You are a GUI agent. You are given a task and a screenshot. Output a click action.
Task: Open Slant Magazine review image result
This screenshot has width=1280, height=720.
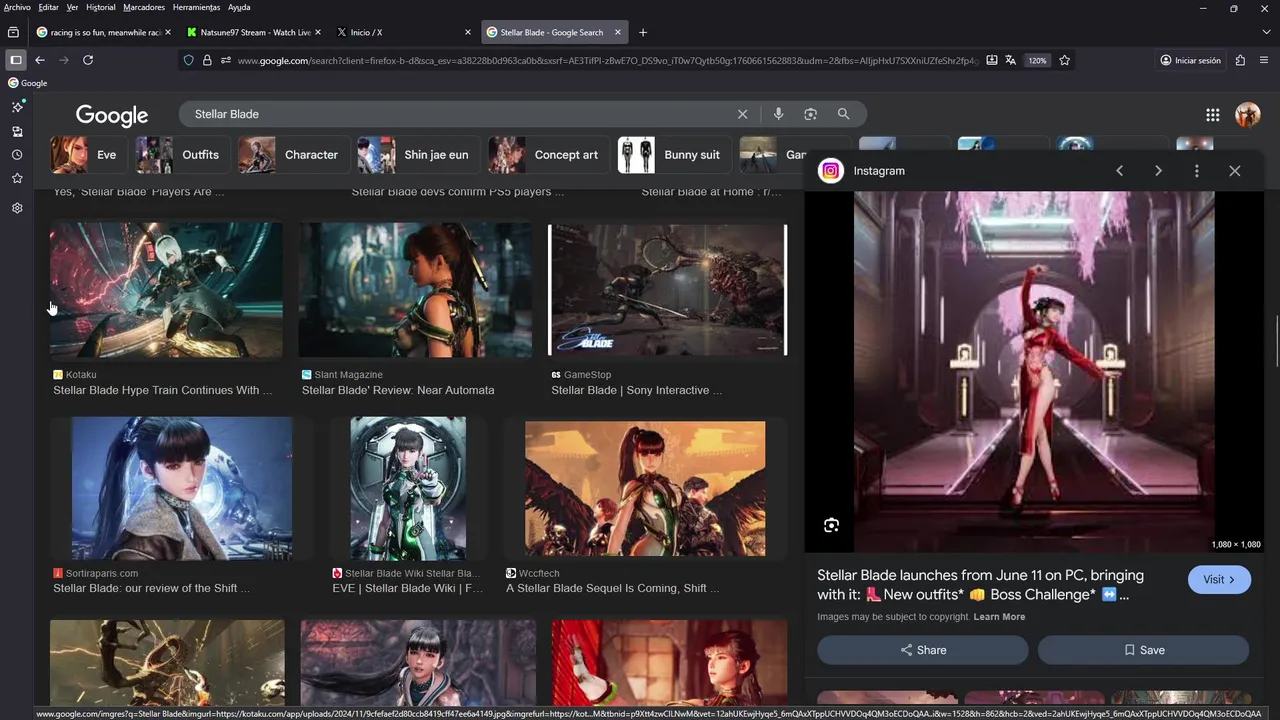415,289
